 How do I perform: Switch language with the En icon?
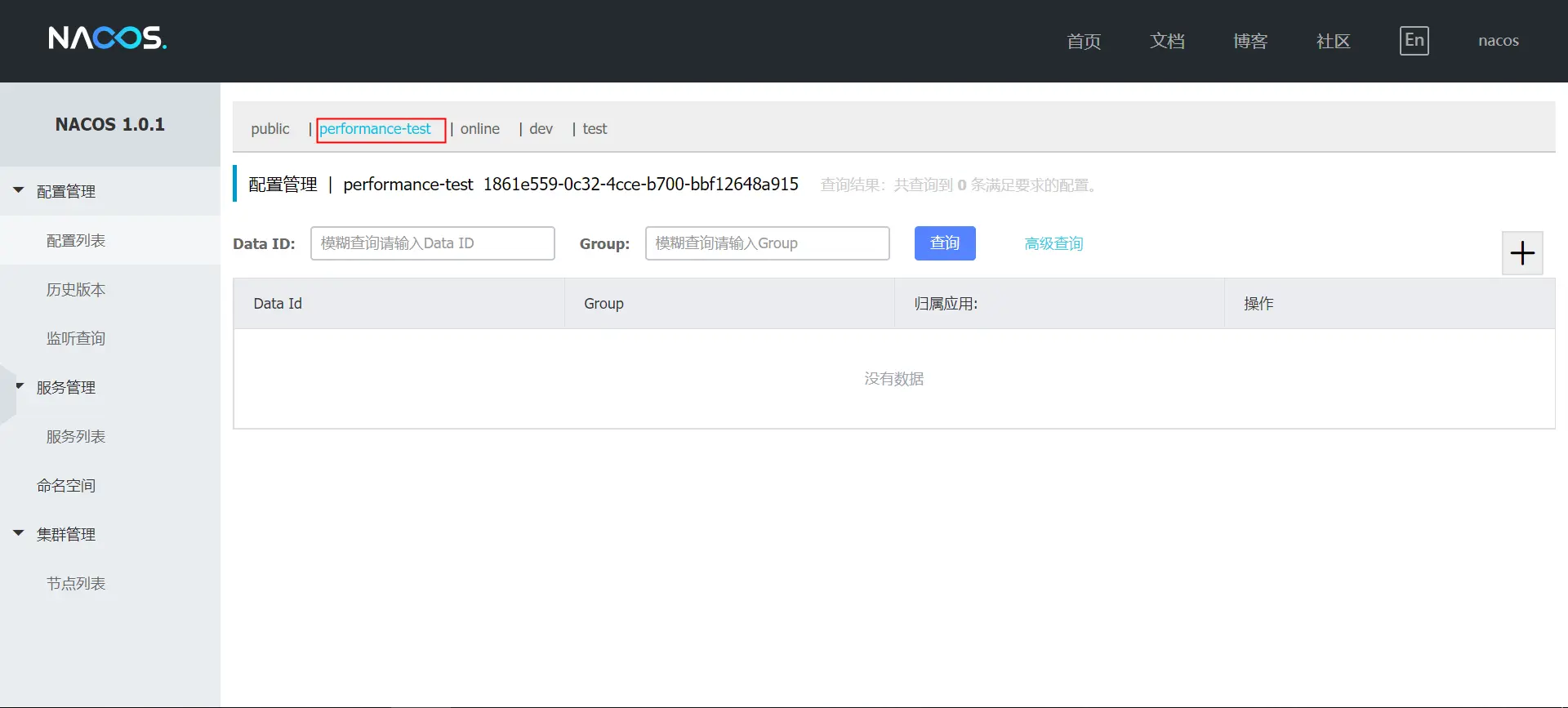click(1414, 41)
